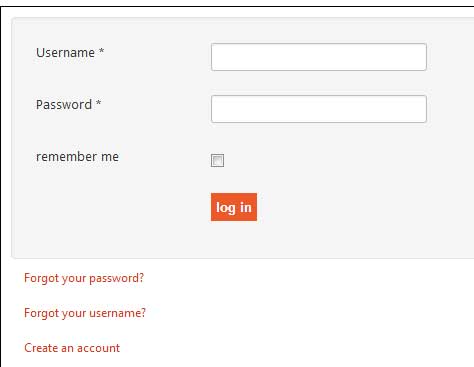Open the Forgot your password link
The width and height of the screenshot is (474, 367).
(84, 278)
